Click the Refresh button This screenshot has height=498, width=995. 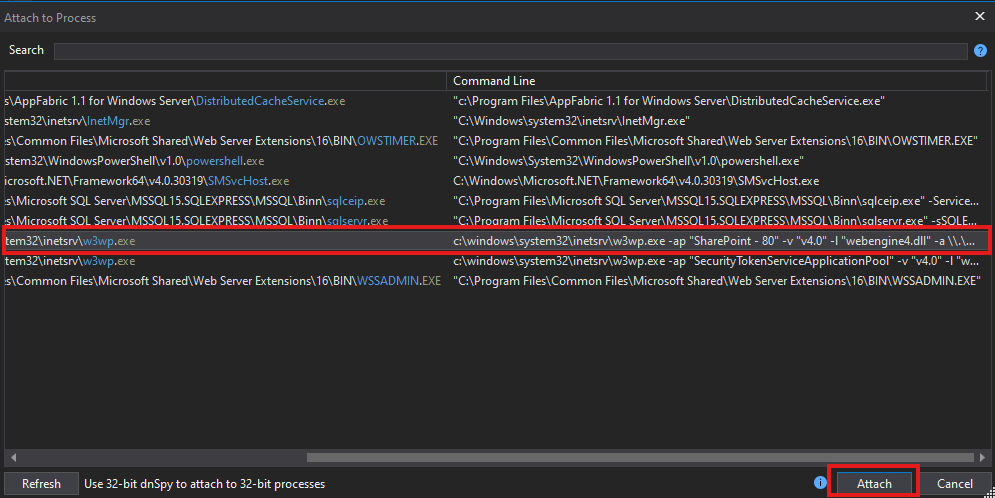(x=41, y=483)
